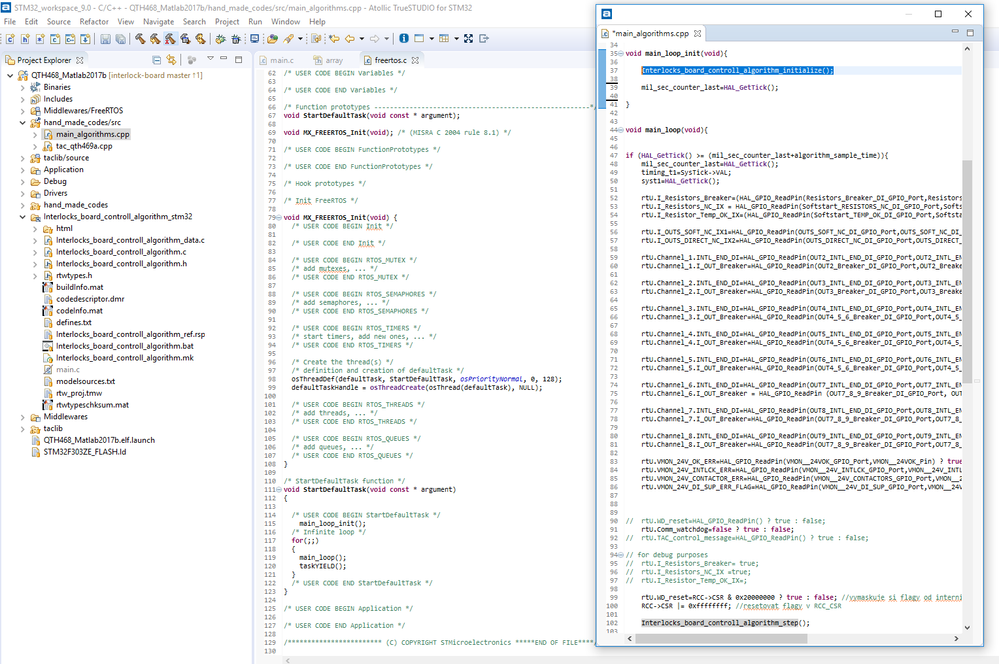Screen dimensions: 999x664
Task: Click the first hammer Build icon
Action: click(140, 39)
